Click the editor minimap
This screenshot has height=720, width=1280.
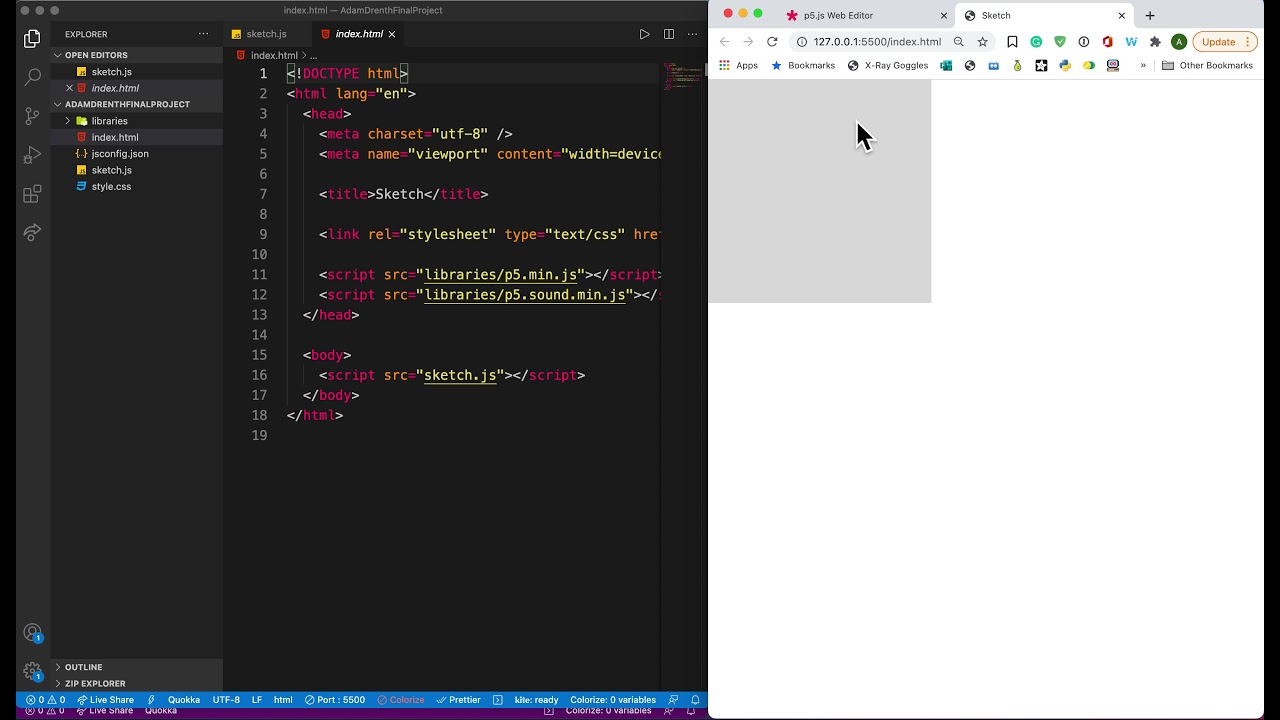click(x=683, y=76)
